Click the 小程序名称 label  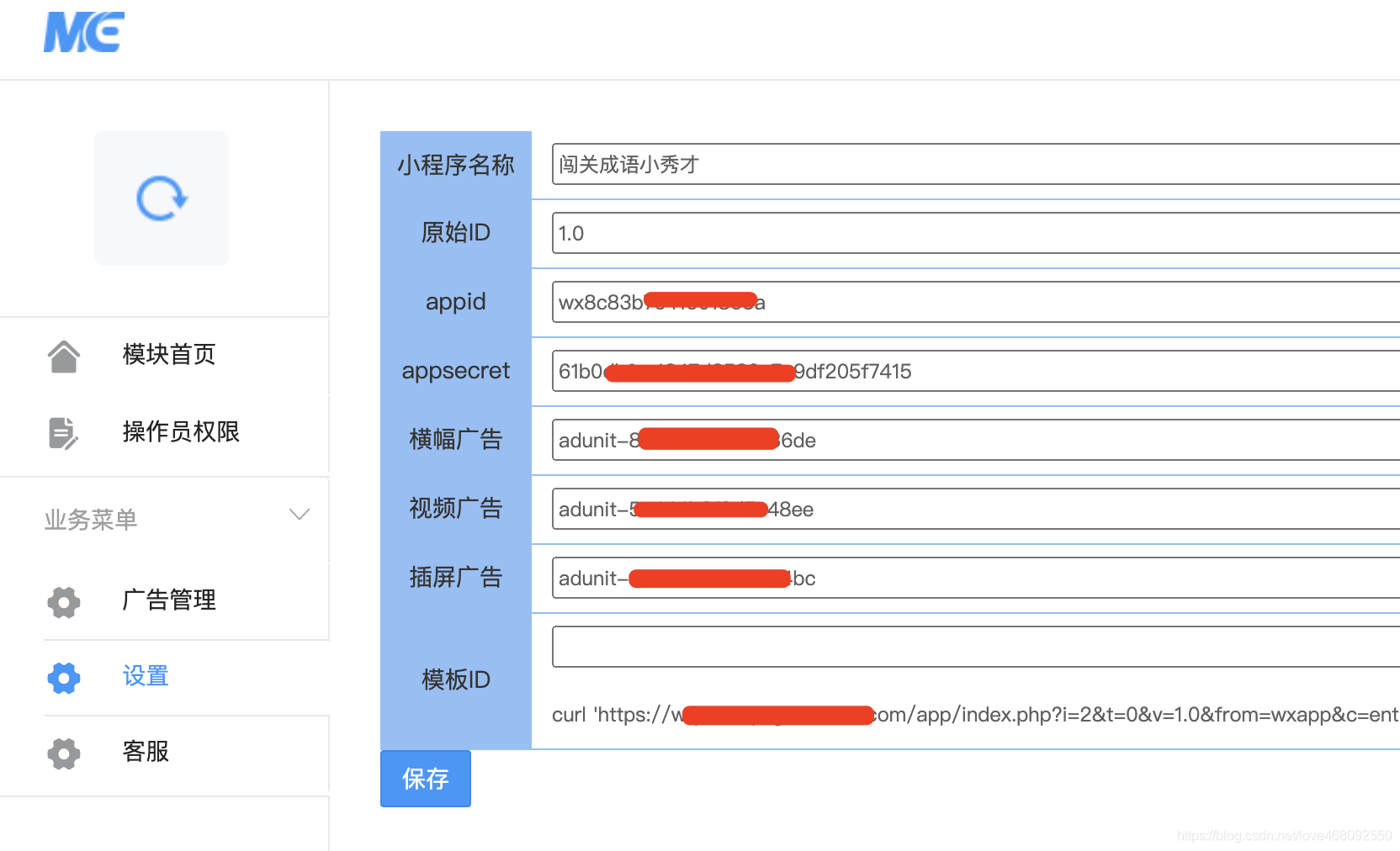point(456,165)
